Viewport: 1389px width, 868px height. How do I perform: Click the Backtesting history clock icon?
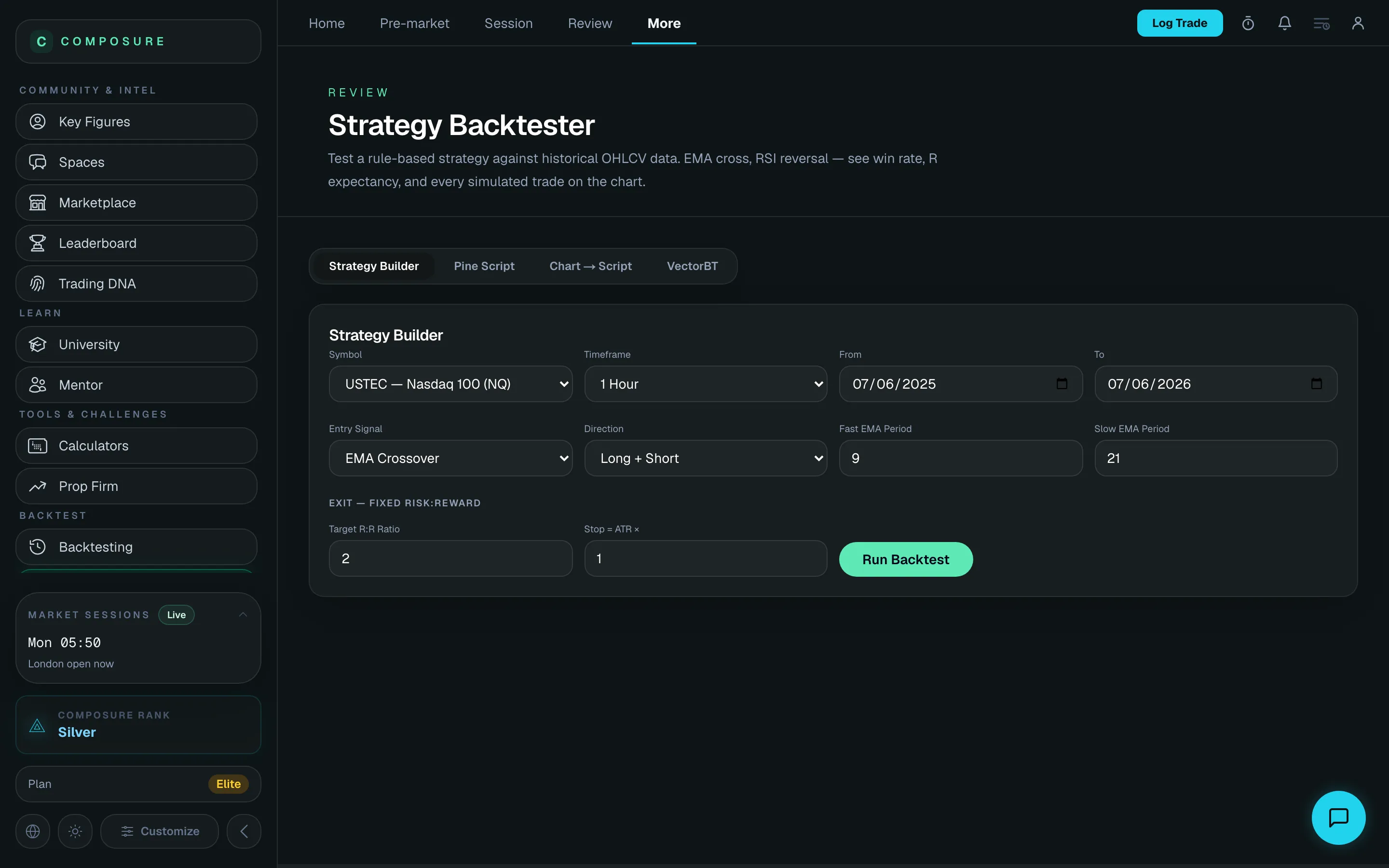[38, 546]
